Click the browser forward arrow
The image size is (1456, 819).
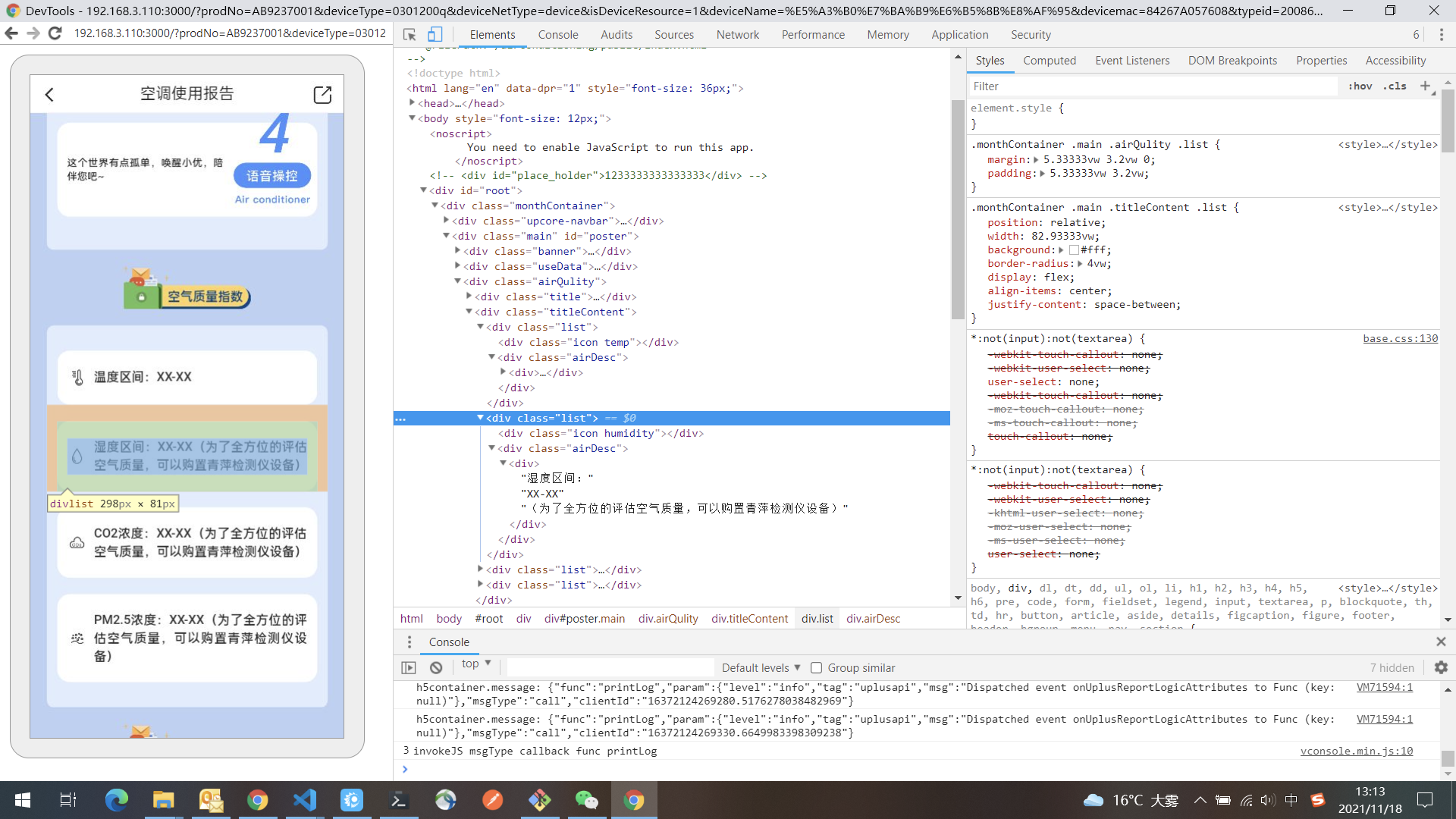tap(33, 33)
